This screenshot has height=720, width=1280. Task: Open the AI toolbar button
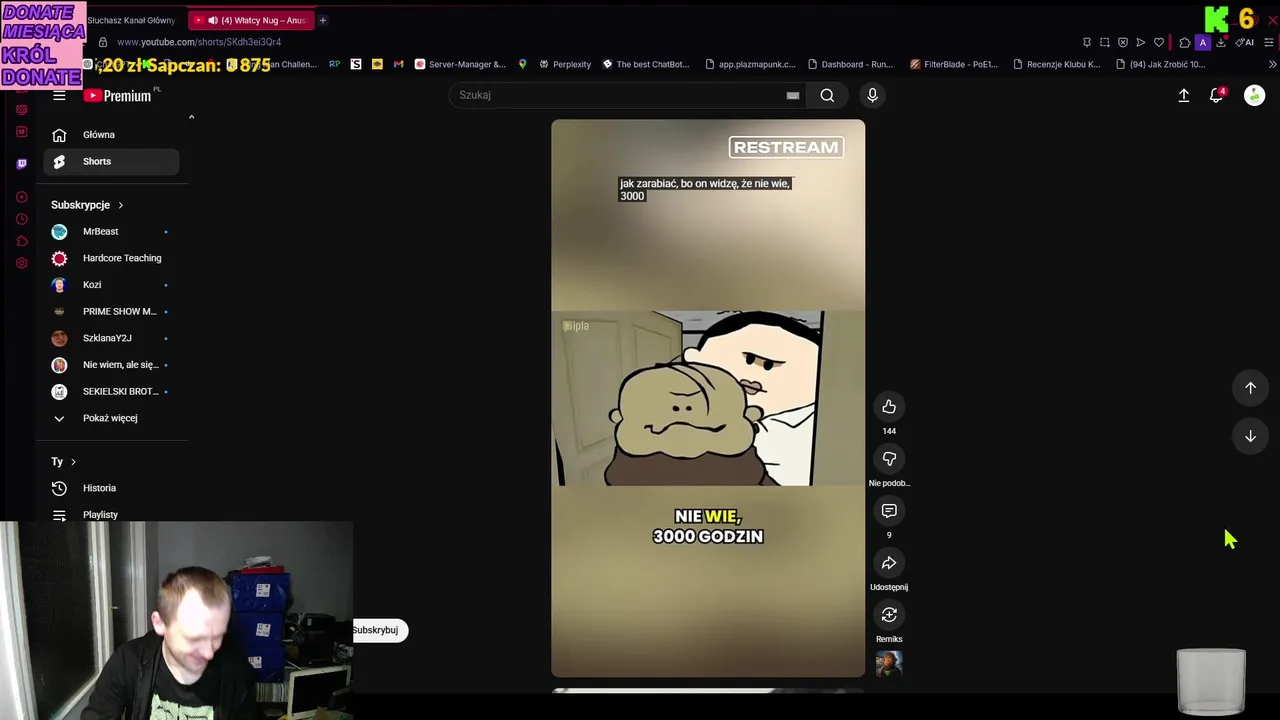(x=1245, y=42)
